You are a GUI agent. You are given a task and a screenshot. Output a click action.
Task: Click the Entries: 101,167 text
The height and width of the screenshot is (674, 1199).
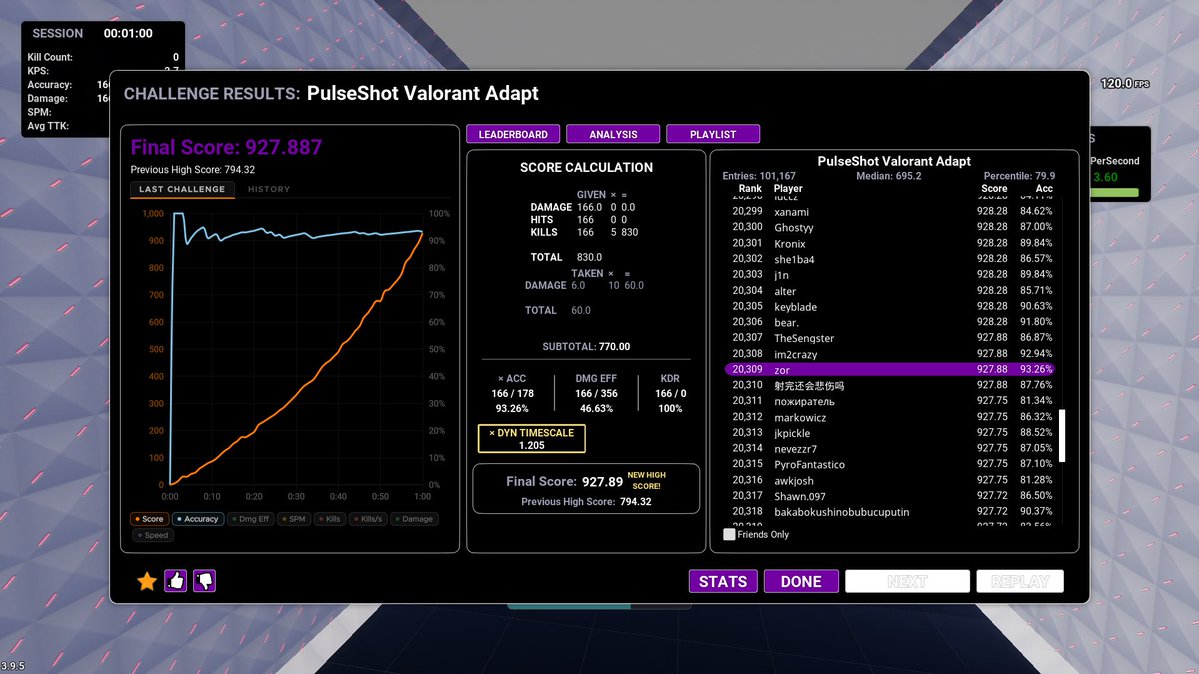pyautogui.click(x=759, y=176)
